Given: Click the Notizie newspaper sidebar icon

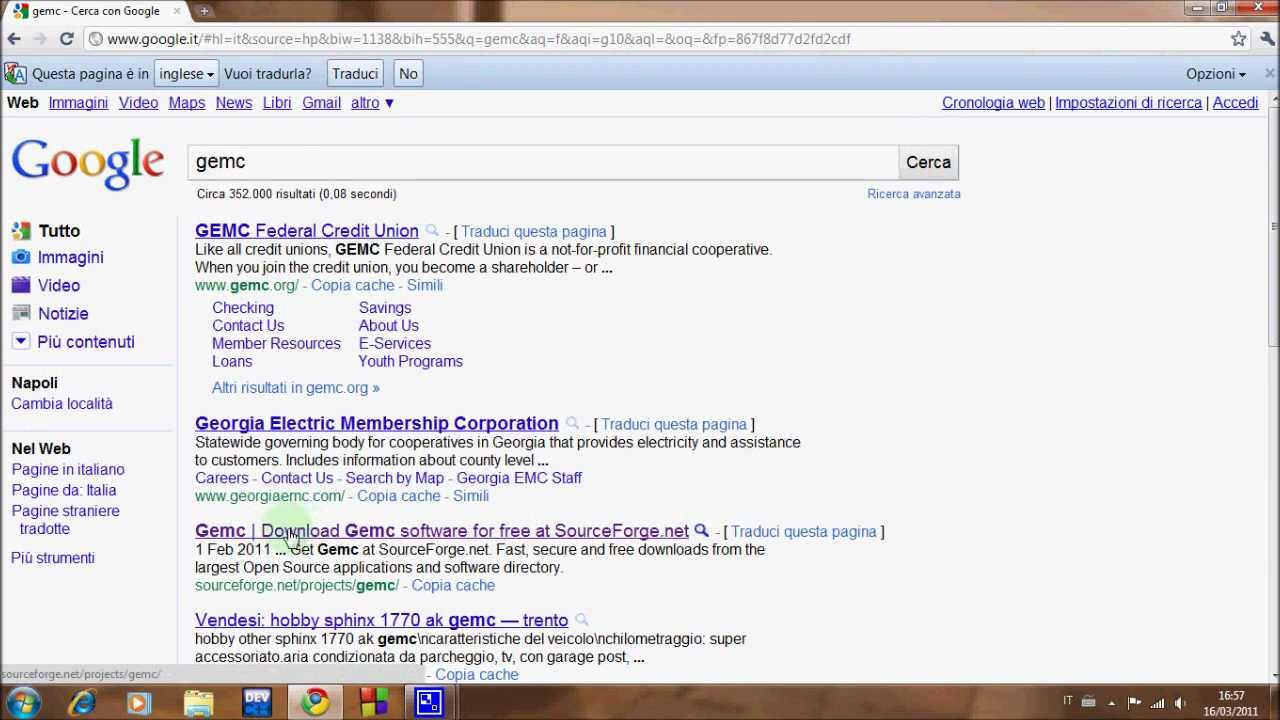Looking at the screenshot, I should coord(21,313).
